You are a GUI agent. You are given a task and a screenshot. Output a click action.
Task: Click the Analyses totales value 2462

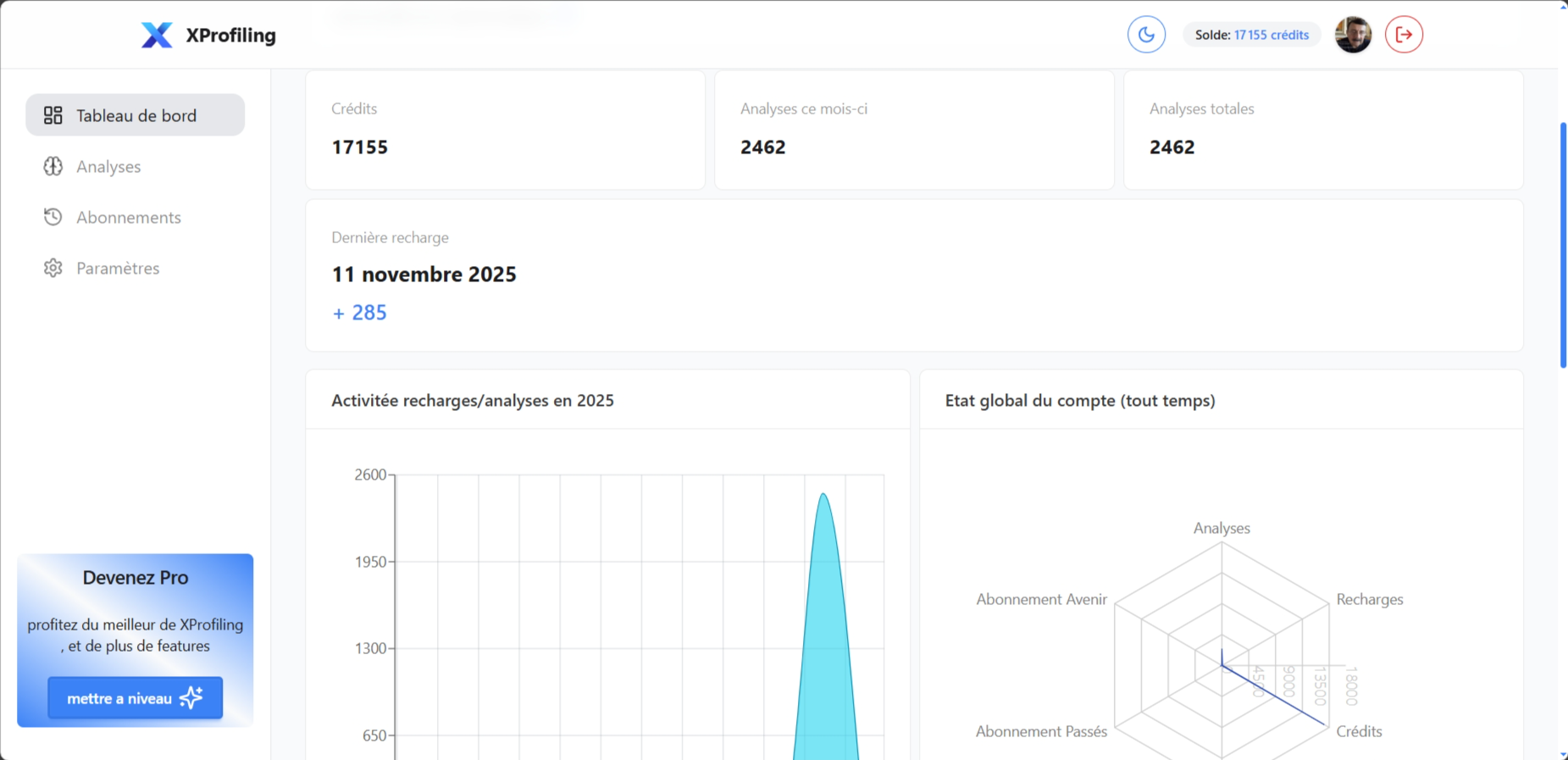coord(1172,147)
